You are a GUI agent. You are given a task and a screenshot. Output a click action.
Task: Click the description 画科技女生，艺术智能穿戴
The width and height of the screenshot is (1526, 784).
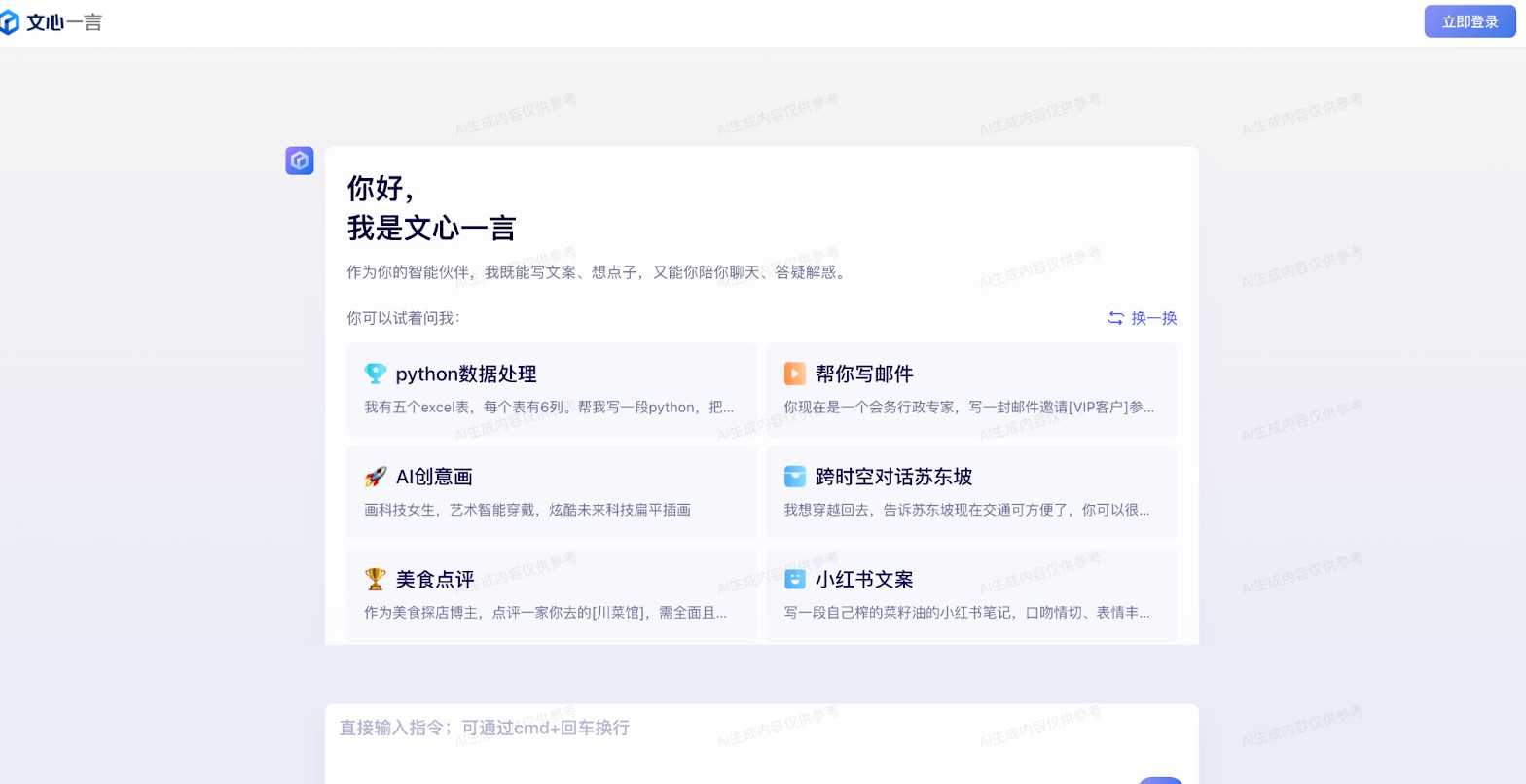click(527, 510)
